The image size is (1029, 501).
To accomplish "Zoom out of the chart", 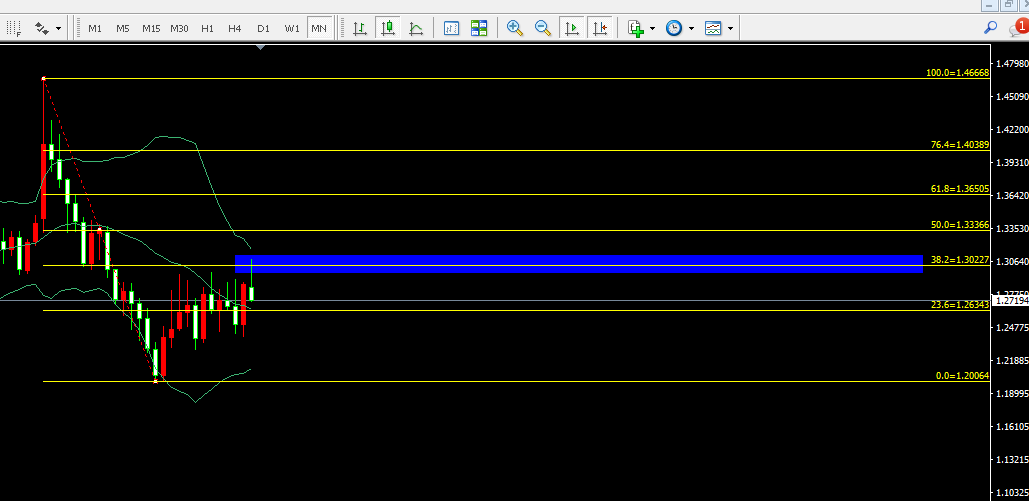I will (543, 28).
